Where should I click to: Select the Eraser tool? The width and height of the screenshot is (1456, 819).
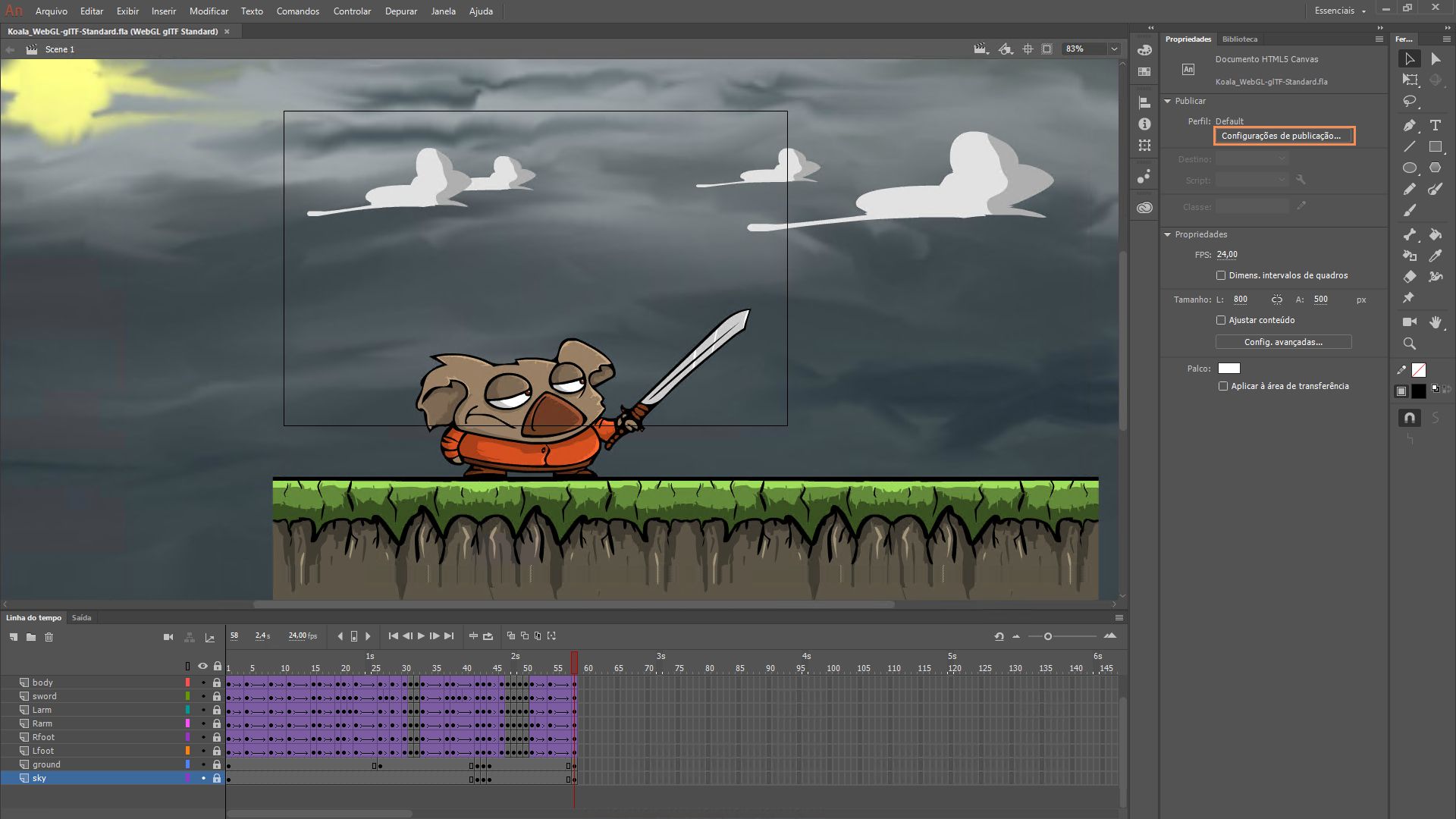point(1410,277)
